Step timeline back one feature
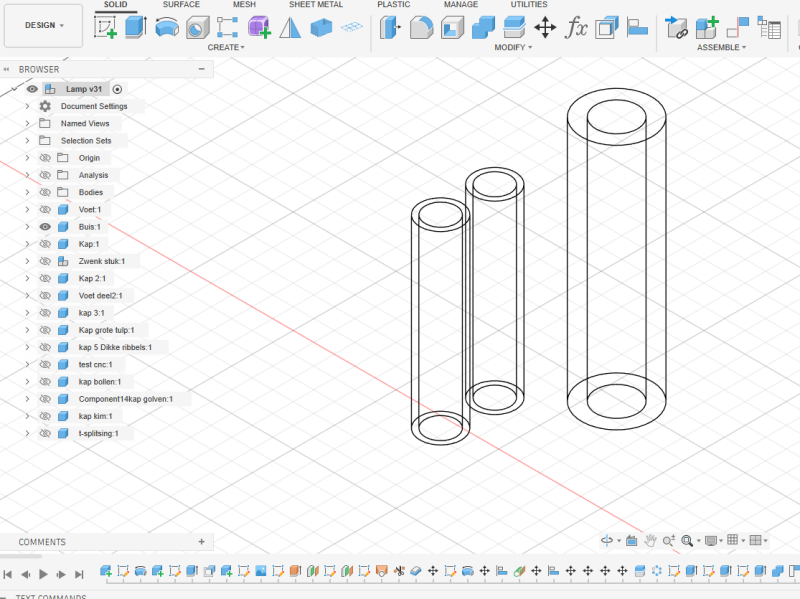Image resolution: width=800 pixels, height=599 pixels. pyautogui.click(x=26, y=575)
